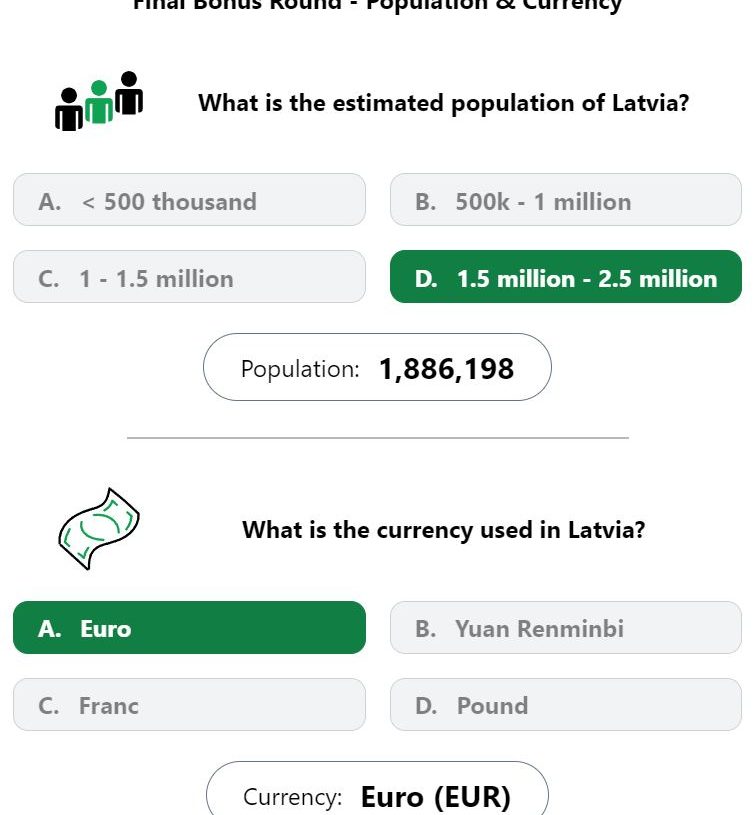Click the Latvia population question text
The image size is (755, 815).
click(444, 102)
